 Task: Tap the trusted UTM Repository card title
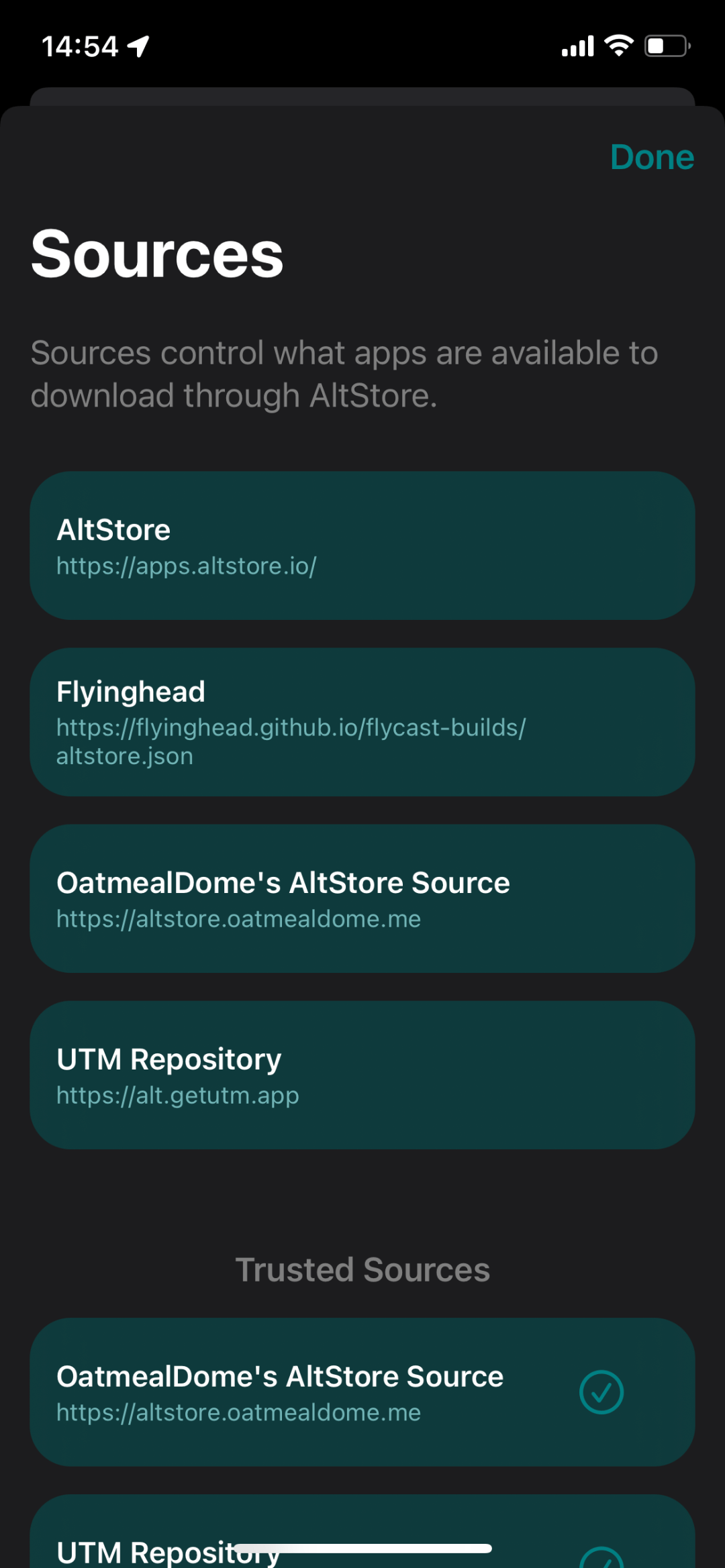pyautogui.click(x=168, y=1553)
